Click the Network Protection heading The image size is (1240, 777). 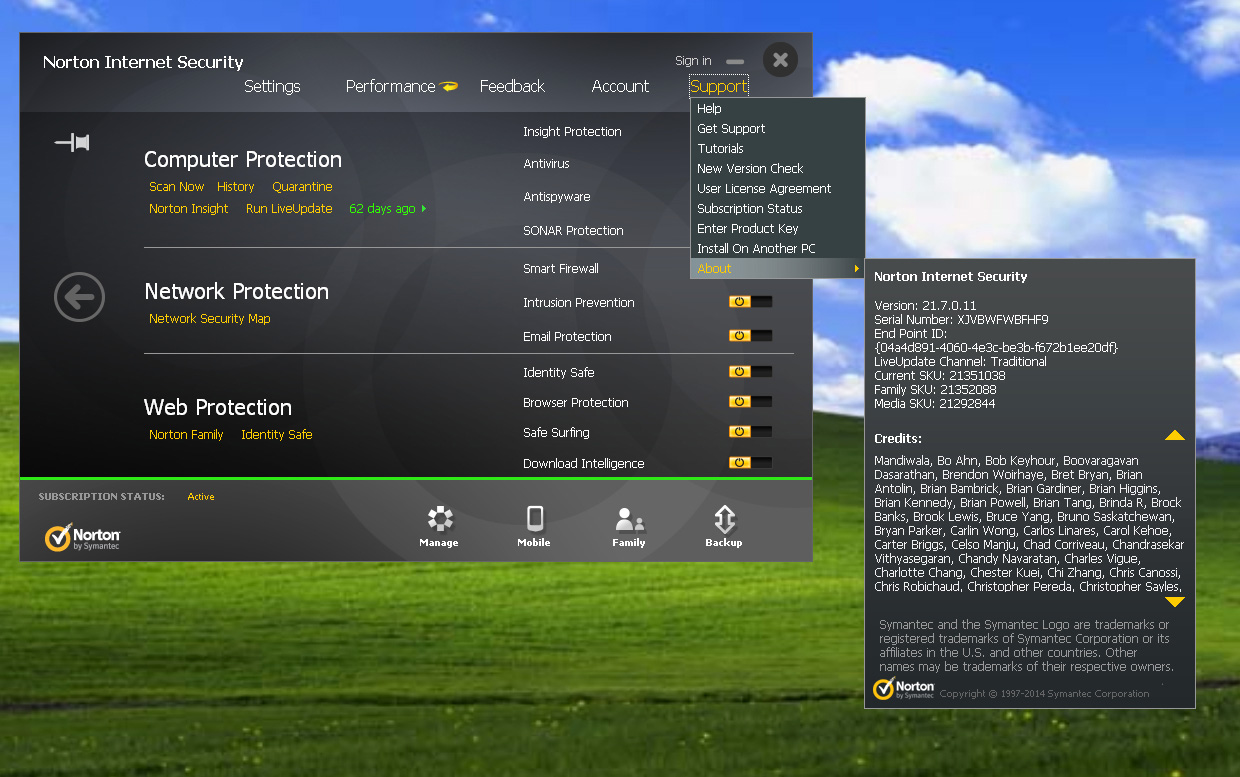(237, 292)
